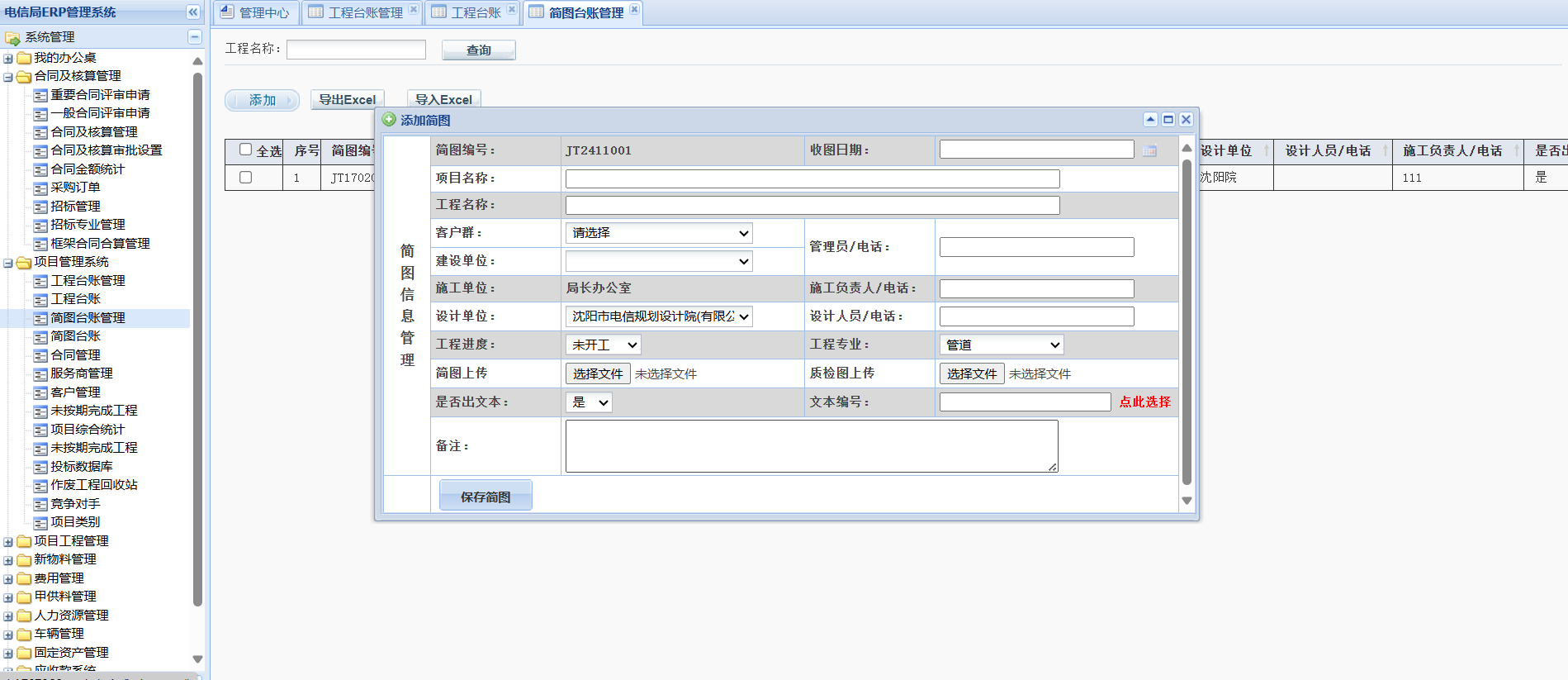Click the 简图台账 tree item icon
The image size is (1568, 680).
tap(40, 336)
